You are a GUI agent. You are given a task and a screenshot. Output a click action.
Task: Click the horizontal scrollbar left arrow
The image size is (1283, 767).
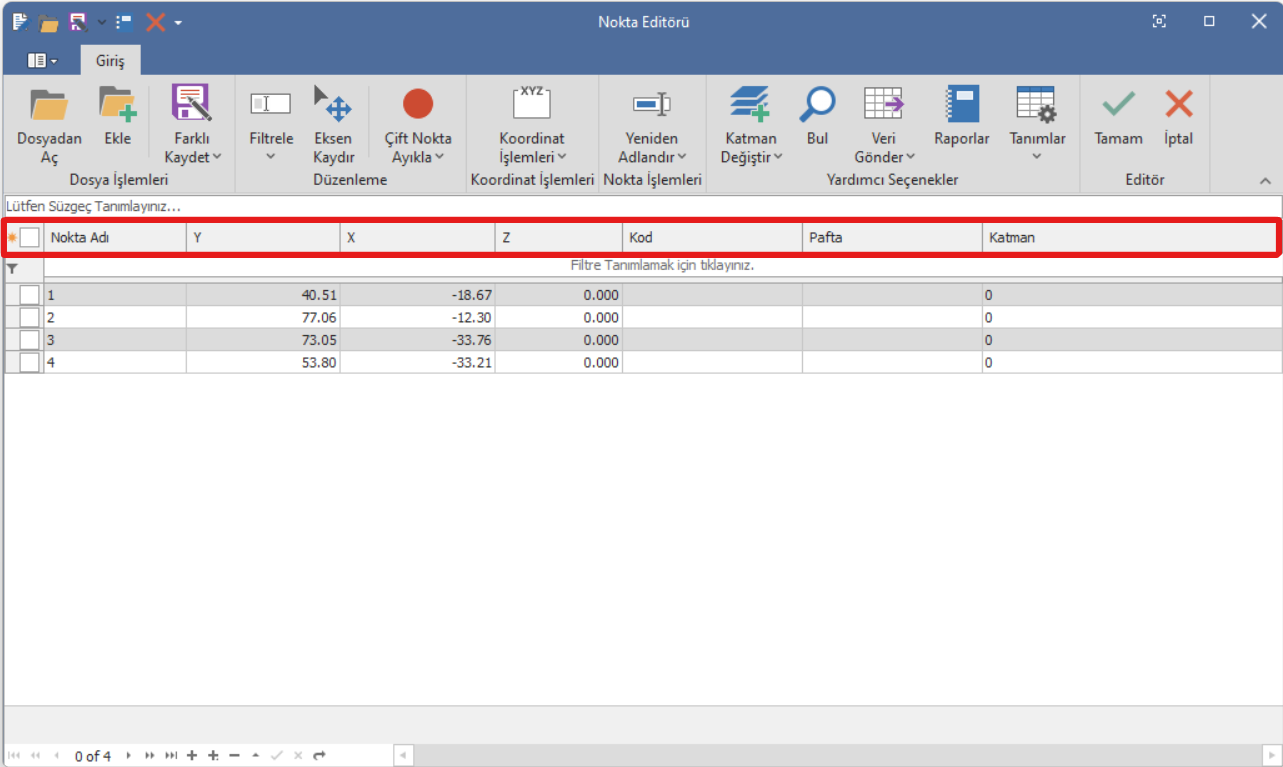pyautogui.click(x=403, y=756)
